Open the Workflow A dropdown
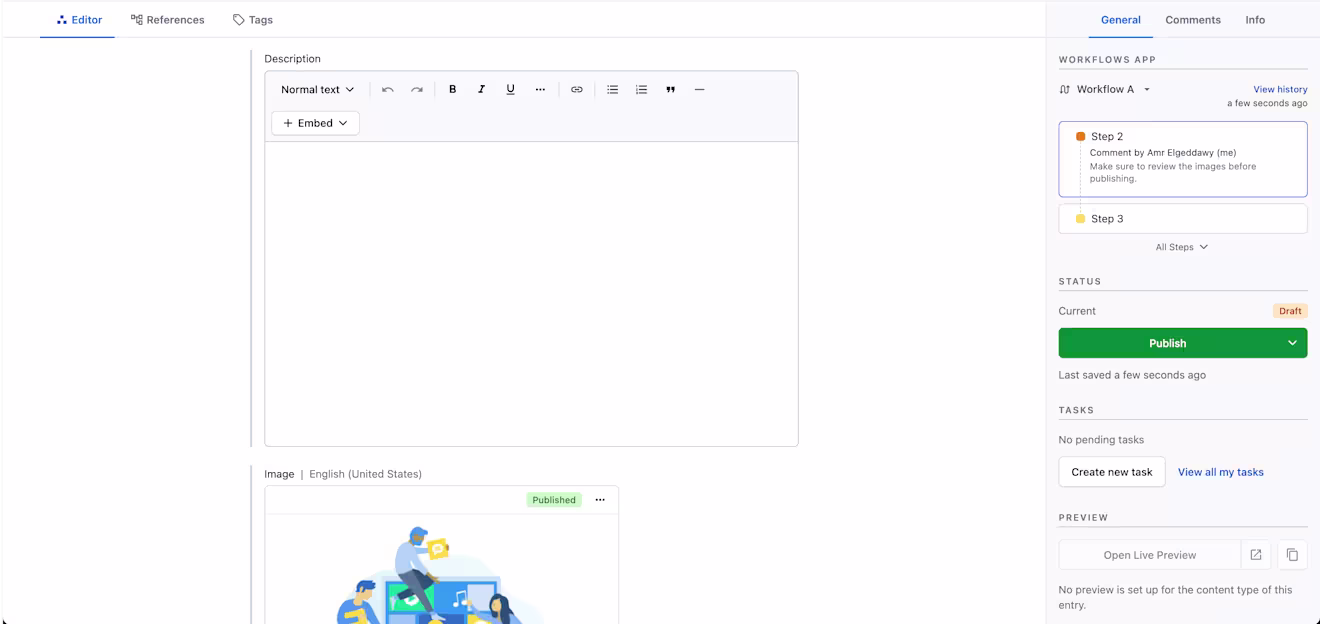Screen dimensions: 1320x624 pos(1104,89)
